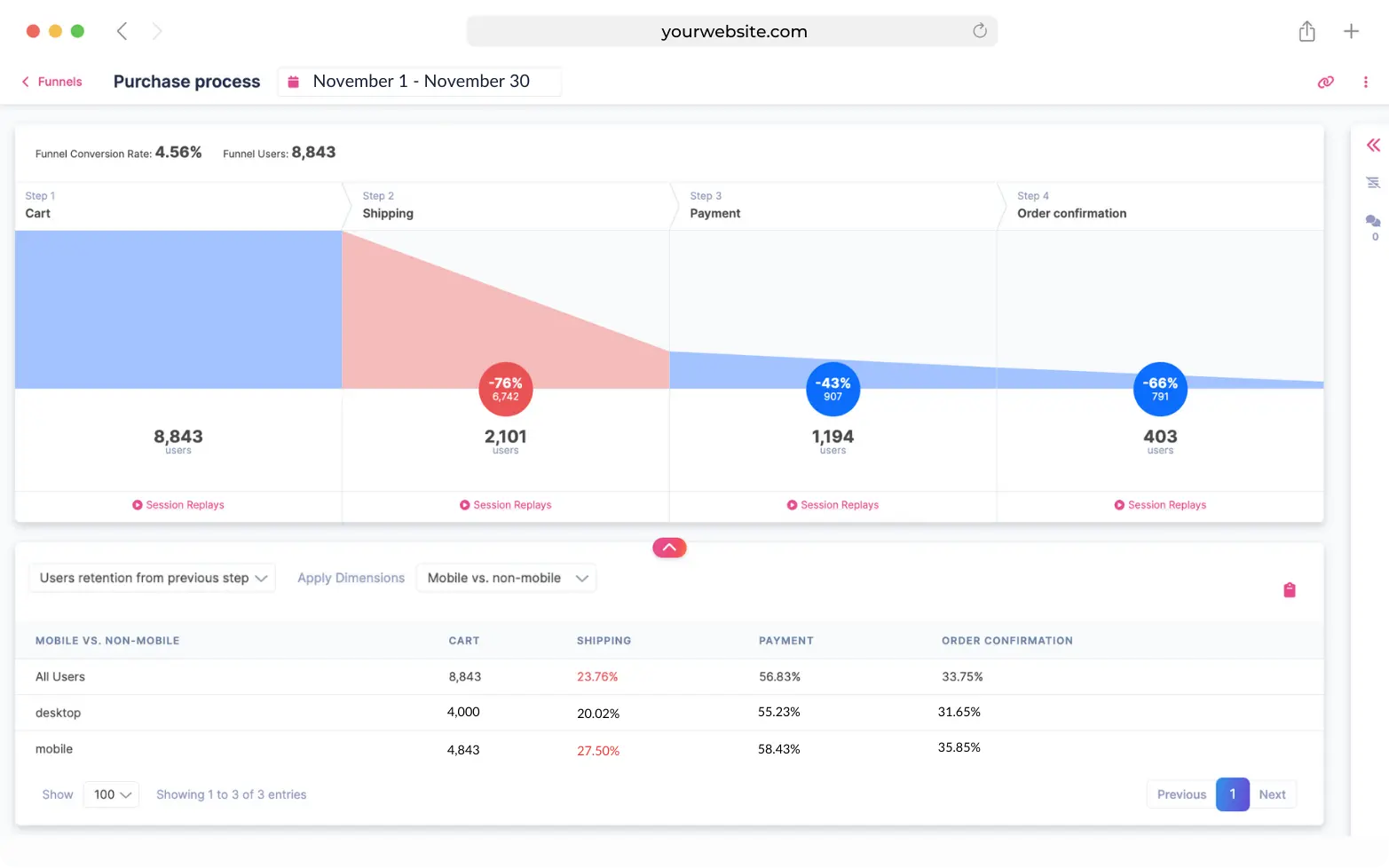Click the browser forward arrow
This screenshot has height=868, width=1389.
(157, 31)
